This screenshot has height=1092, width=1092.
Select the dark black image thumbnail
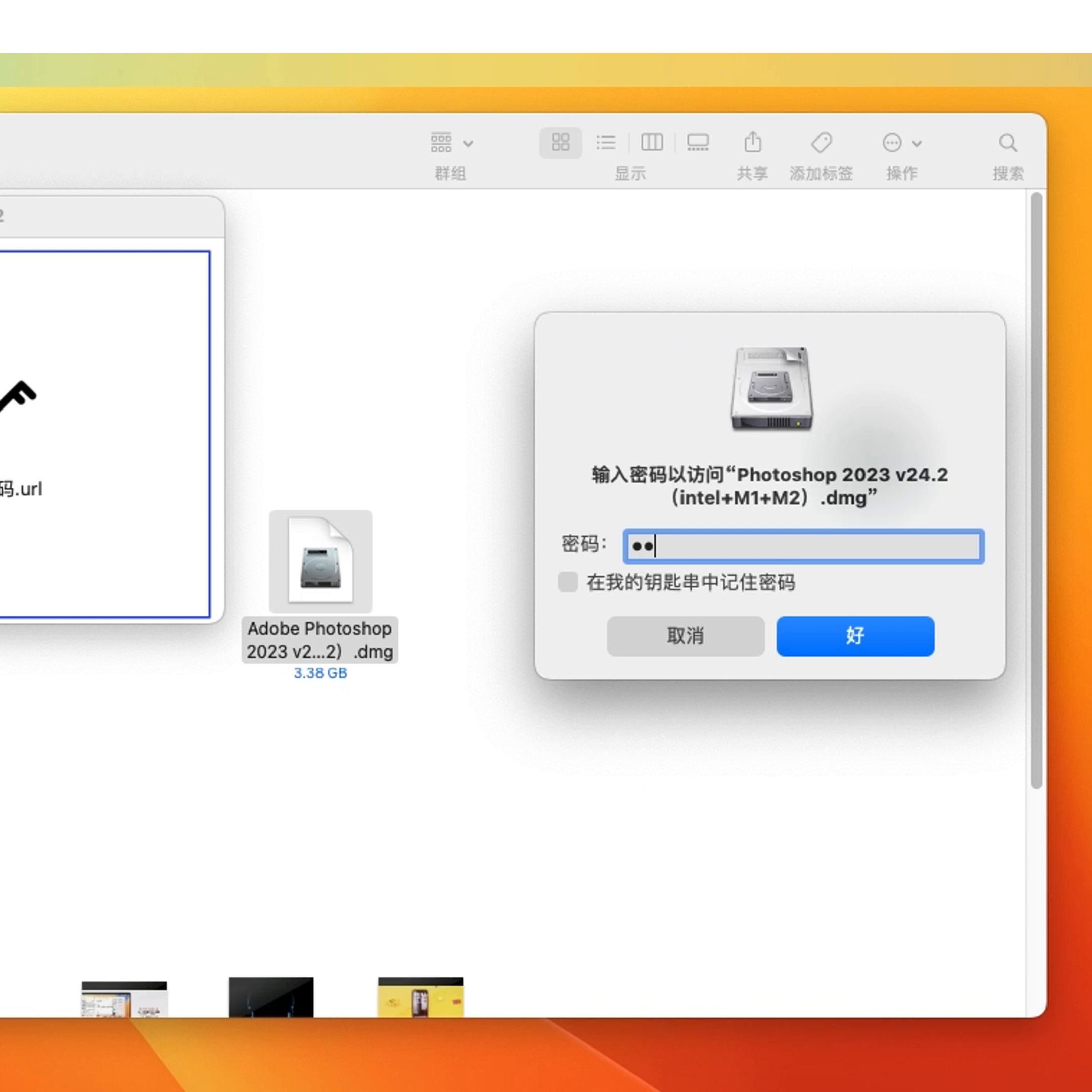tap(271, 997)
